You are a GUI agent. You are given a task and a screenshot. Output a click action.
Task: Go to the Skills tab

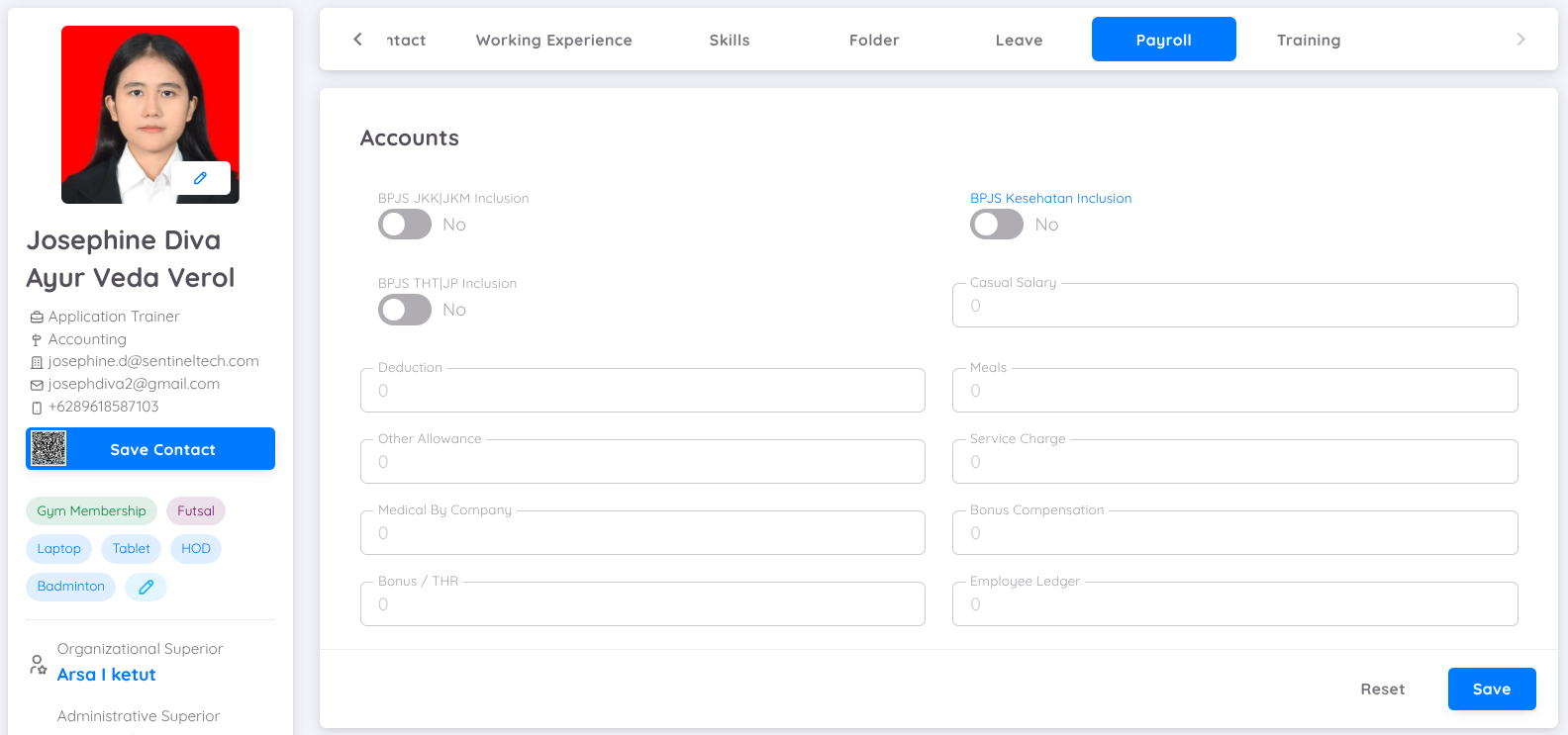pos(729,41)
